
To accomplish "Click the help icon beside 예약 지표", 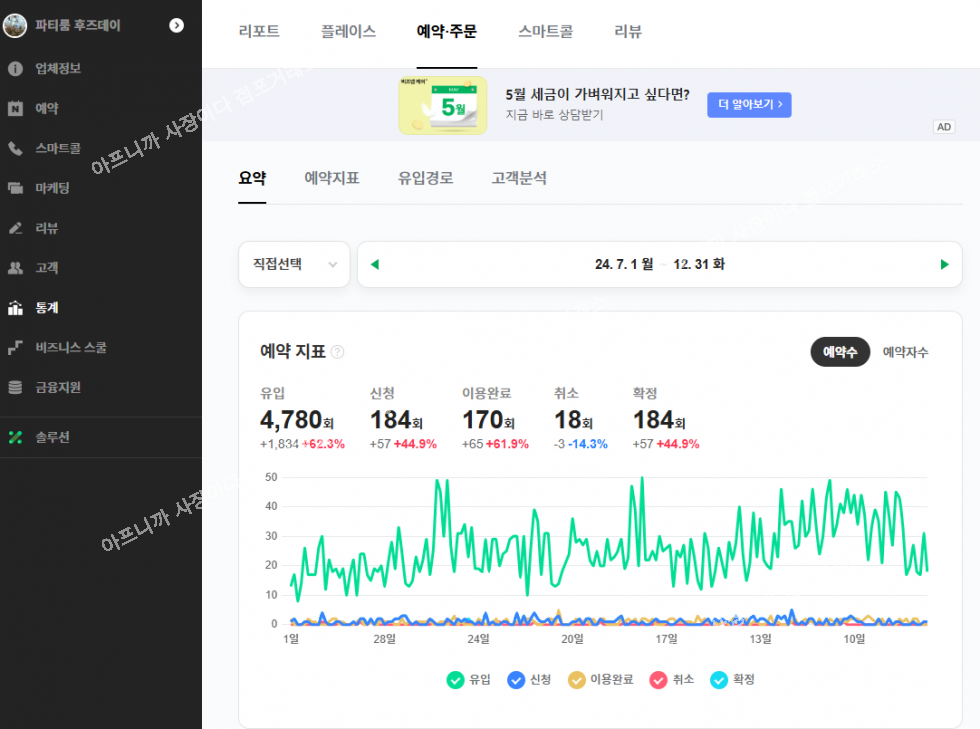I will point(338,352).
